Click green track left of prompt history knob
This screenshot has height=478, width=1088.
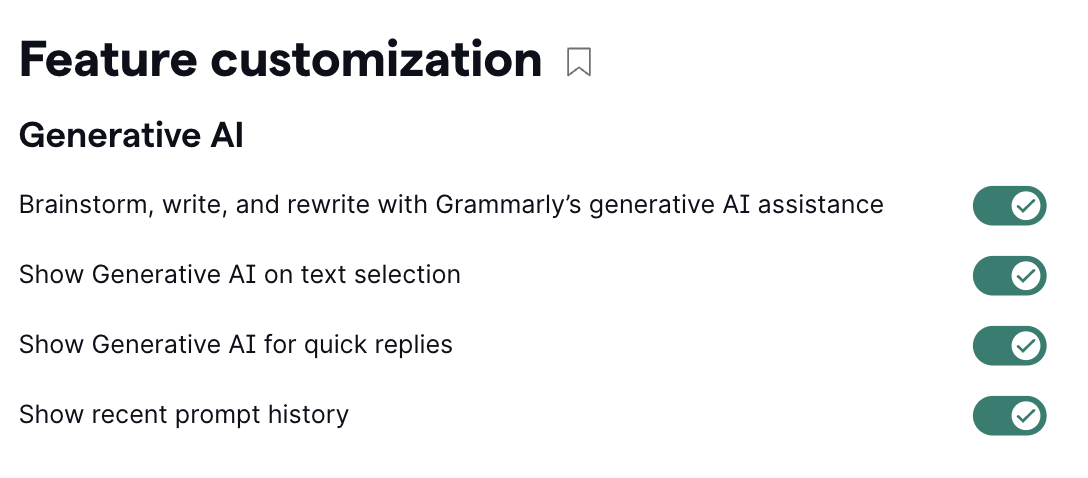click(x=991, y=416)
